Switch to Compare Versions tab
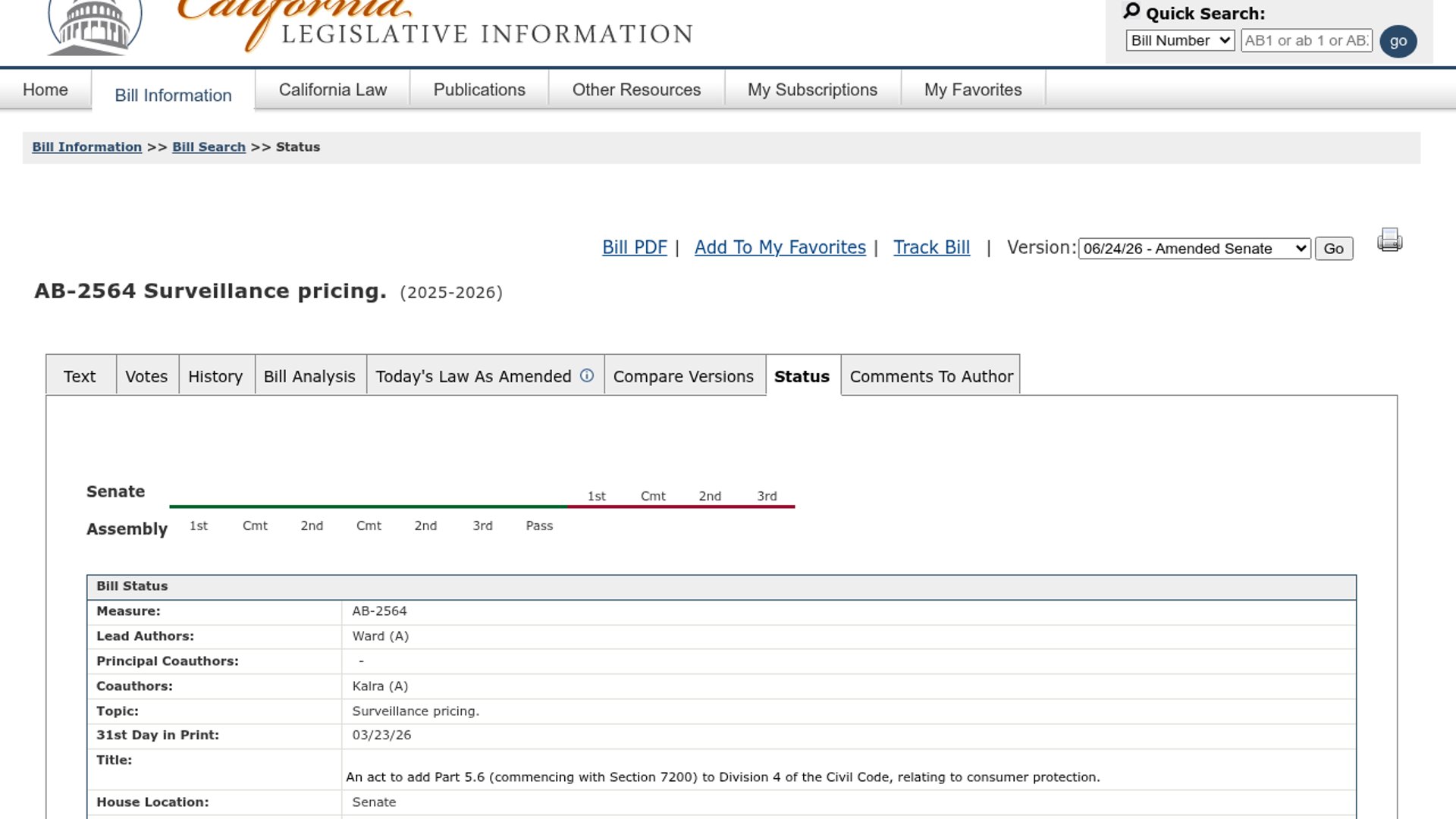Image resolution: width=1456 pixels, height=819 pixels. [x=683, y=376]
